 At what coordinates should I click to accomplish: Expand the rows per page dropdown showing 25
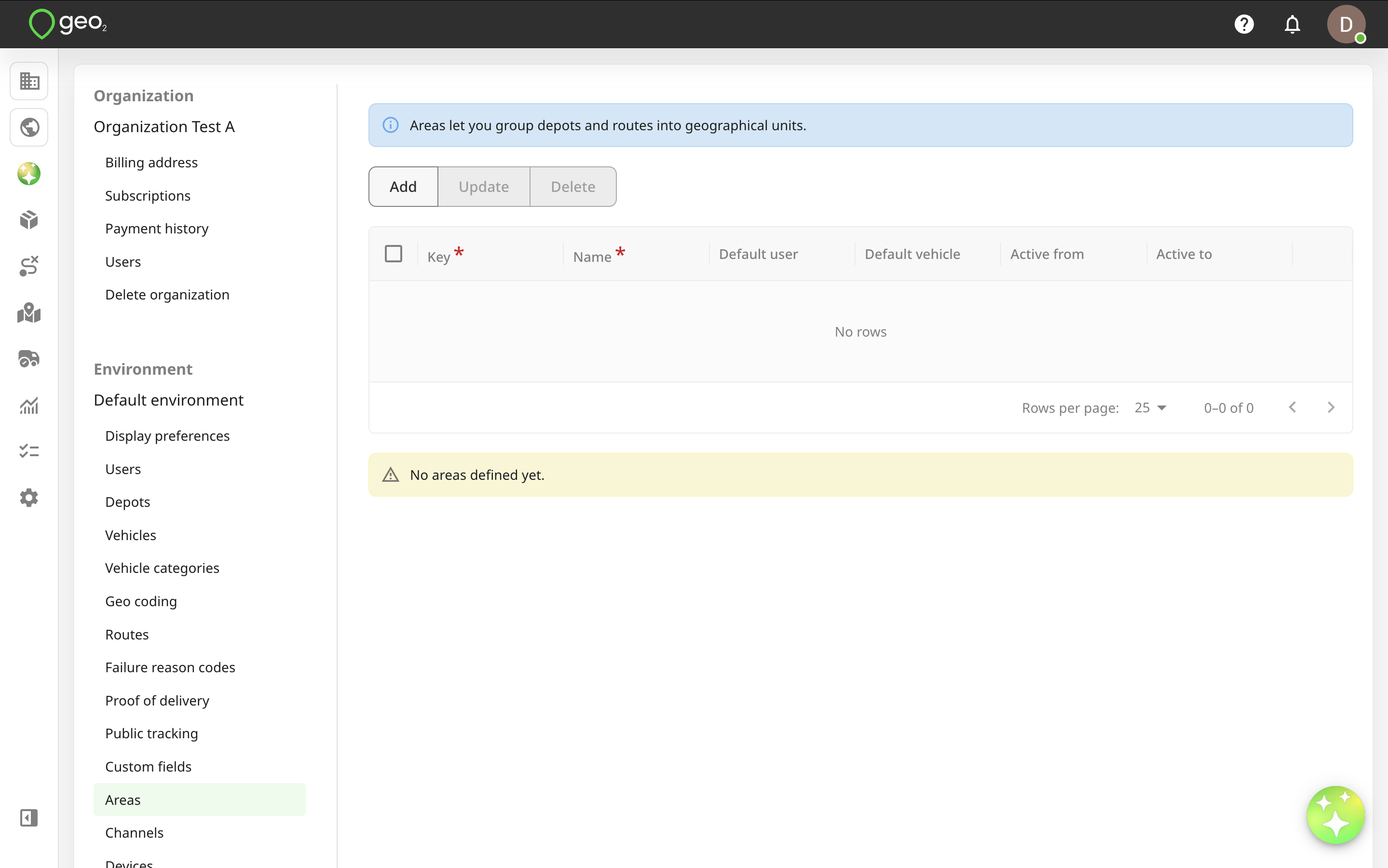[1150, 407]
